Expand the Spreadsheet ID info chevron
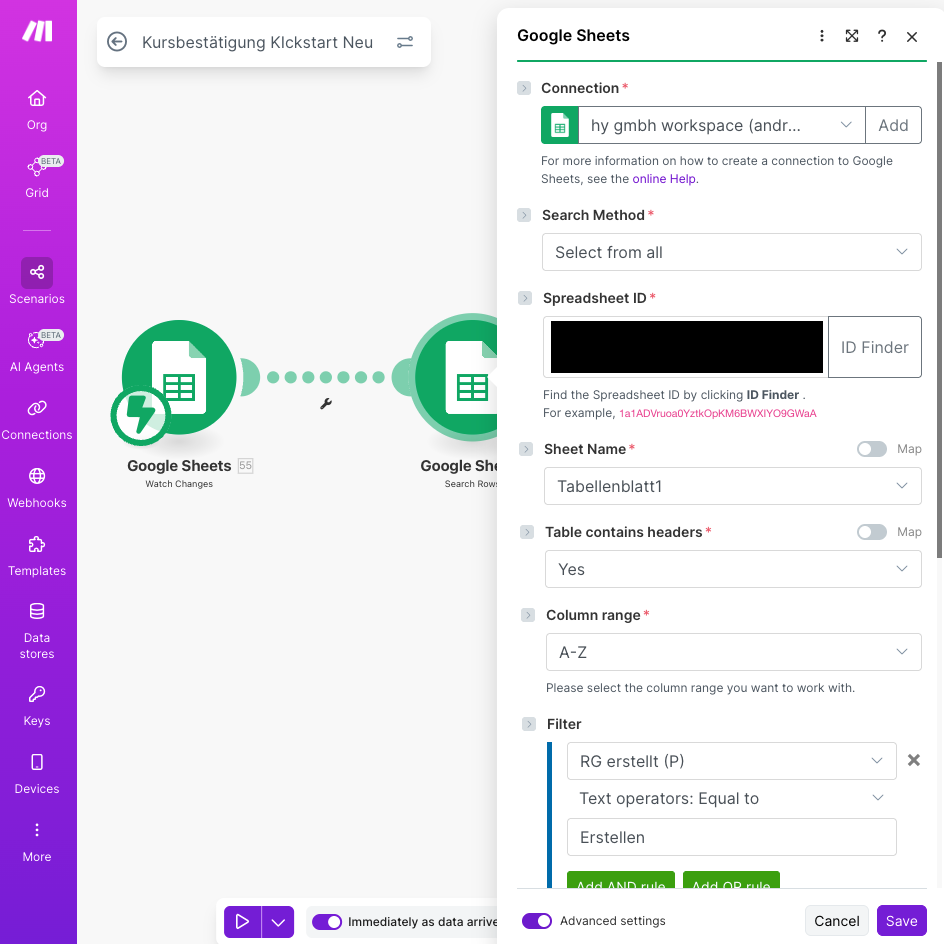 tap(525, 298)
